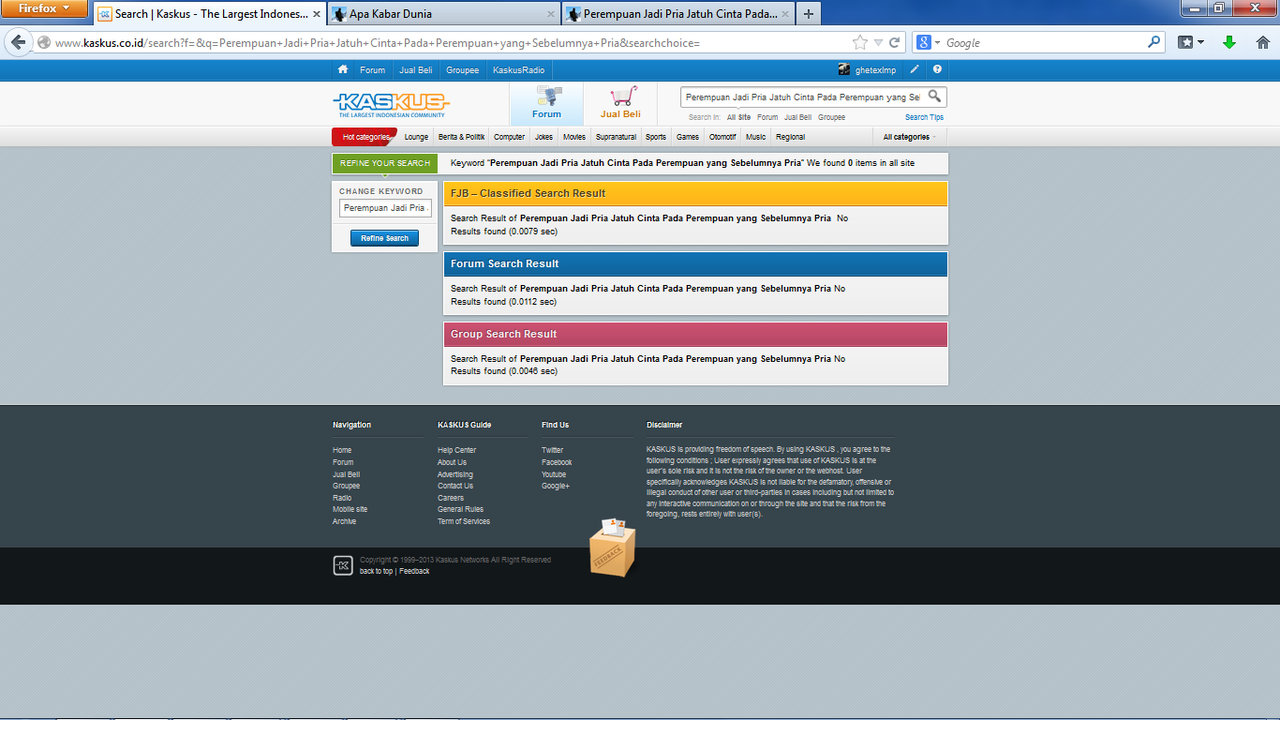This screenshot has width=1280, height=735.
Task: Close the Perempuan Jadi Pria tab
Action: (784, 14)
